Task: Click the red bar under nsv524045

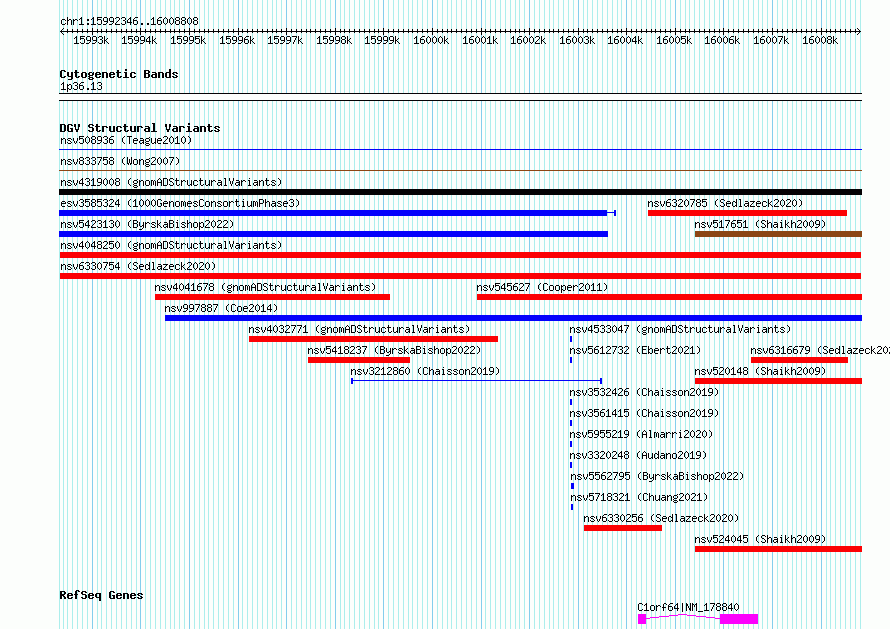Action: [778, 549]
